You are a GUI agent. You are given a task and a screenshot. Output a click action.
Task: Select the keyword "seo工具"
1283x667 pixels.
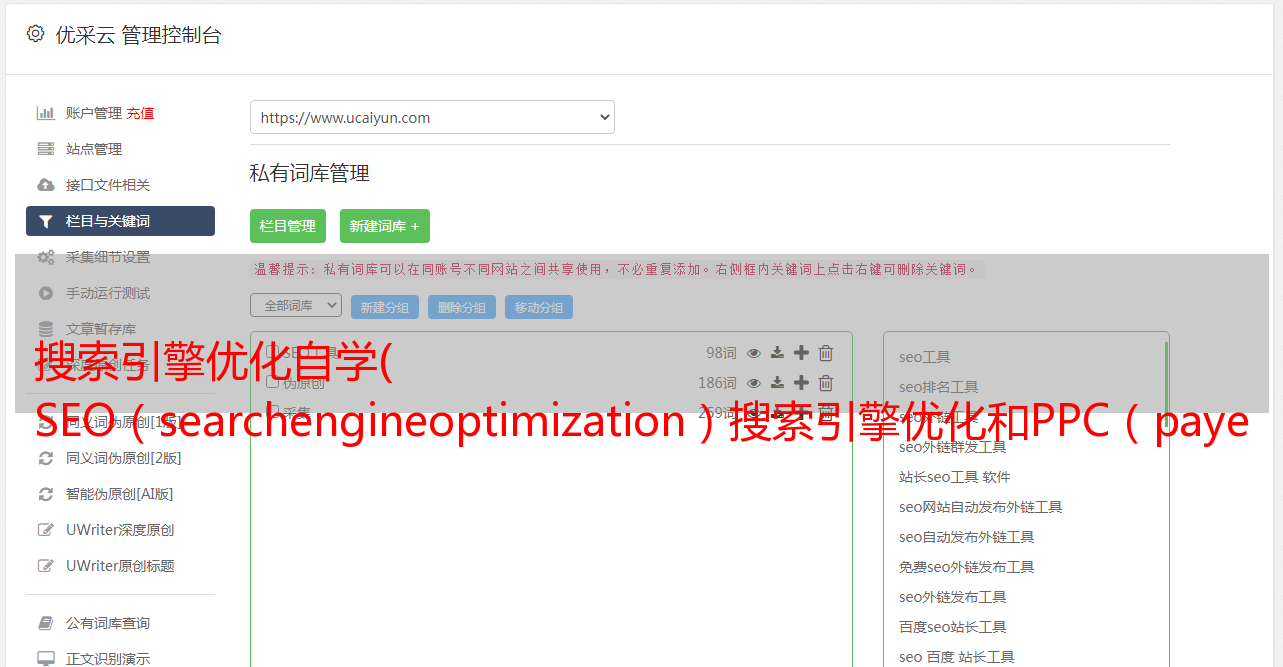925,357
